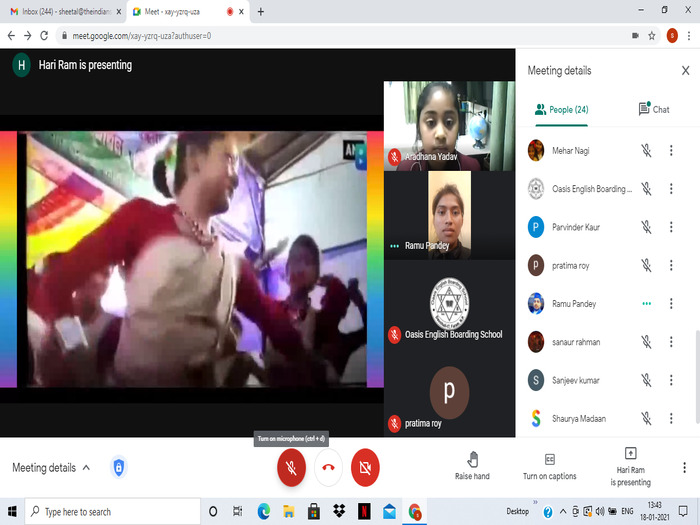Image resolution: width=700 pixels, height=525 pixels.
Task: Switch to the Gmail Inbox tab
Action: coord(65,12)
